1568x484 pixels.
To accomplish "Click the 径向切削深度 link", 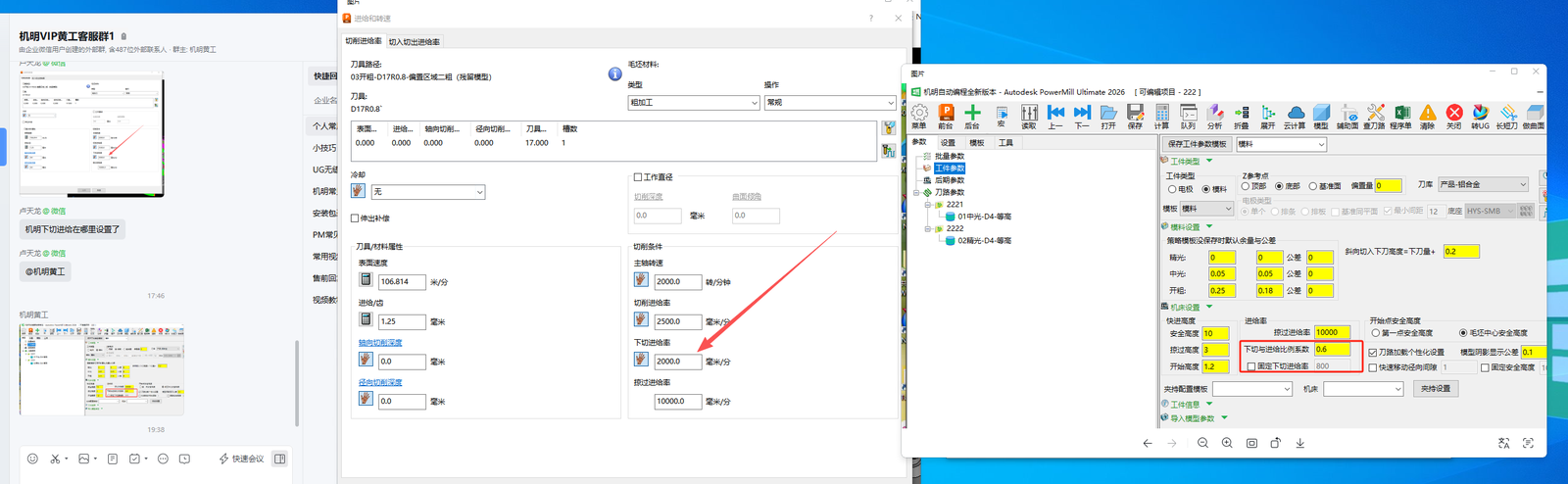I will 380,383.
